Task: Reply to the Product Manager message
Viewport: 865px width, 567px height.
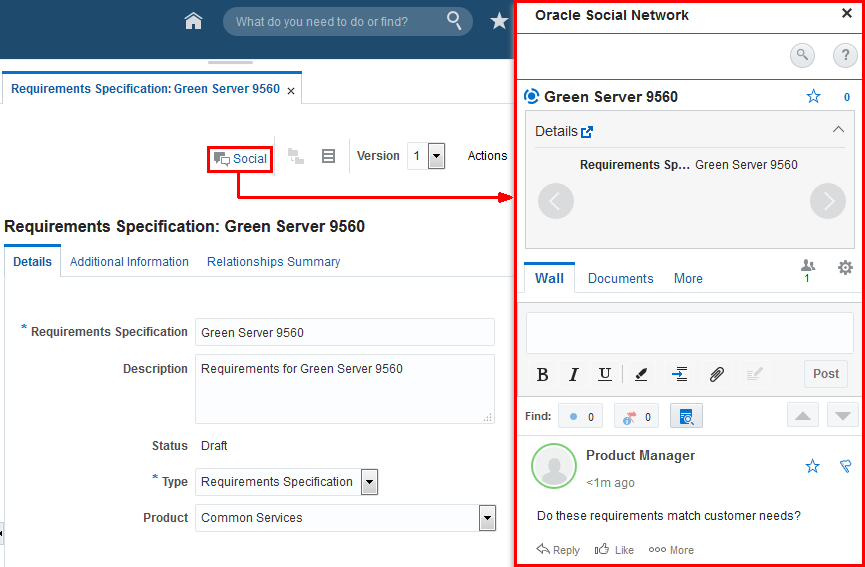Action: pos(558,550)
